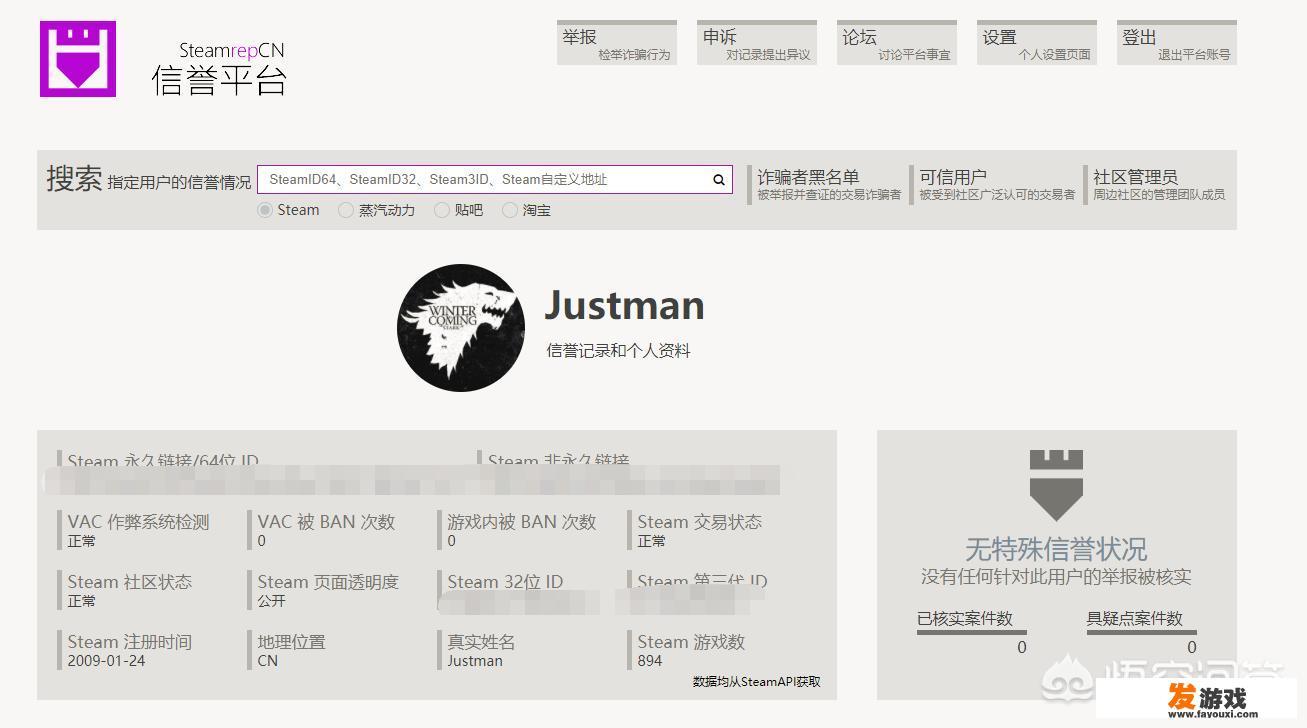Viewport: 1307px width, 728px height.
Task: Select the 淘宝 radio option
Action: (x=510, y=210)
